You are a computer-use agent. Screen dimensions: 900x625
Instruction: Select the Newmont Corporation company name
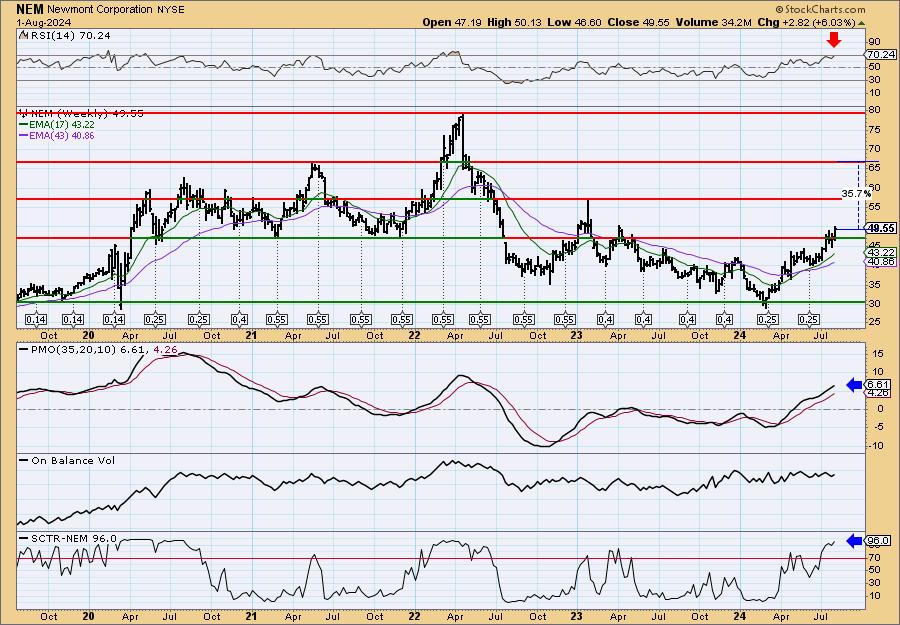(100, 10)
